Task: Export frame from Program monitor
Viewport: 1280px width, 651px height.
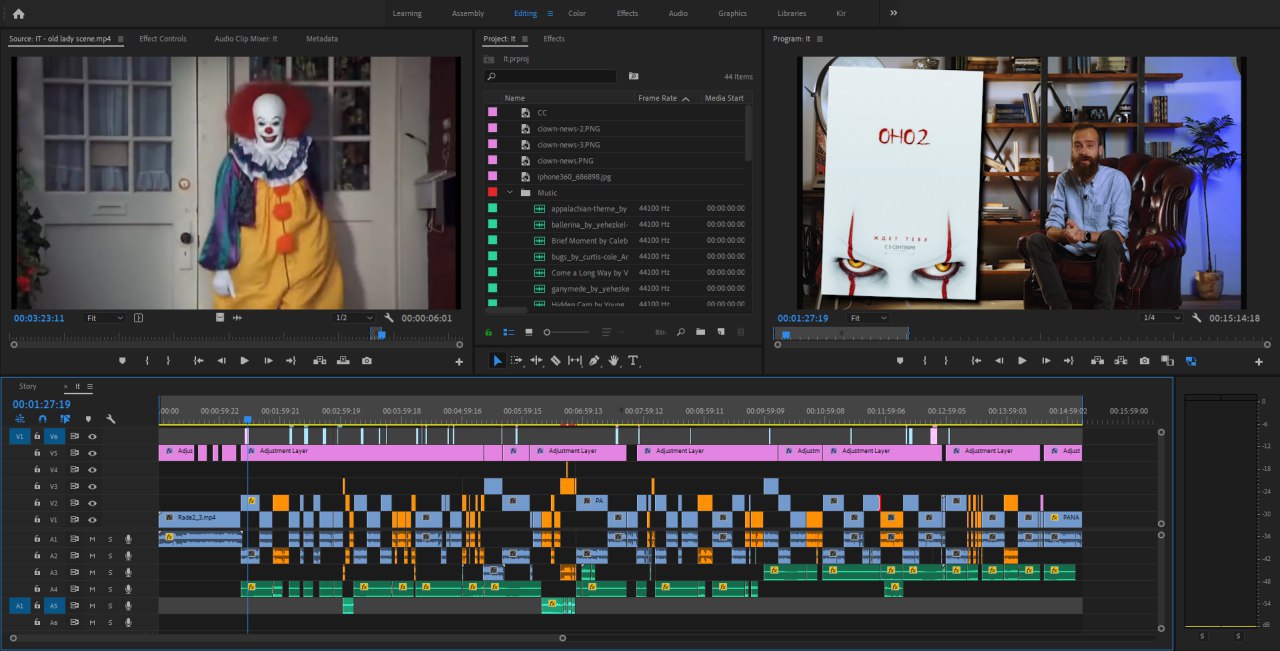Action: pos(1145,360)
